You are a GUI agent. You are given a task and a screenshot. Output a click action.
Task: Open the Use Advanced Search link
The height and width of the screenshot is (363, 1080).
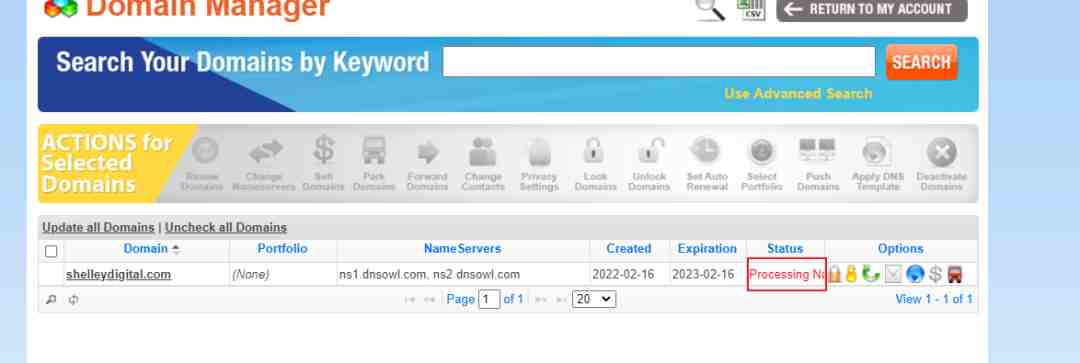[x=798, y=94]
